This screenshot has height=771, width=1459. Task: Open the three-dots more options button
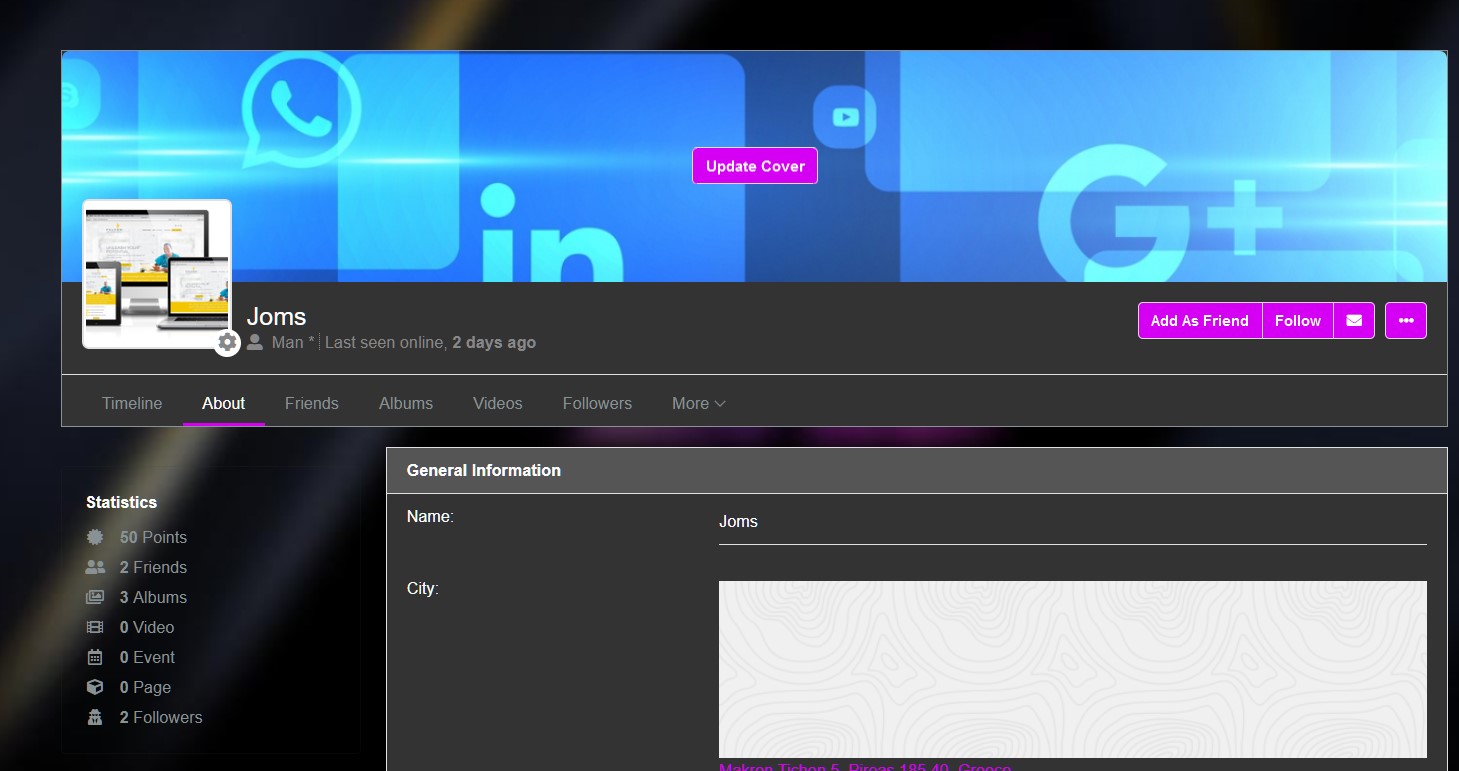pyautogui.click(x=1405, y=321)
